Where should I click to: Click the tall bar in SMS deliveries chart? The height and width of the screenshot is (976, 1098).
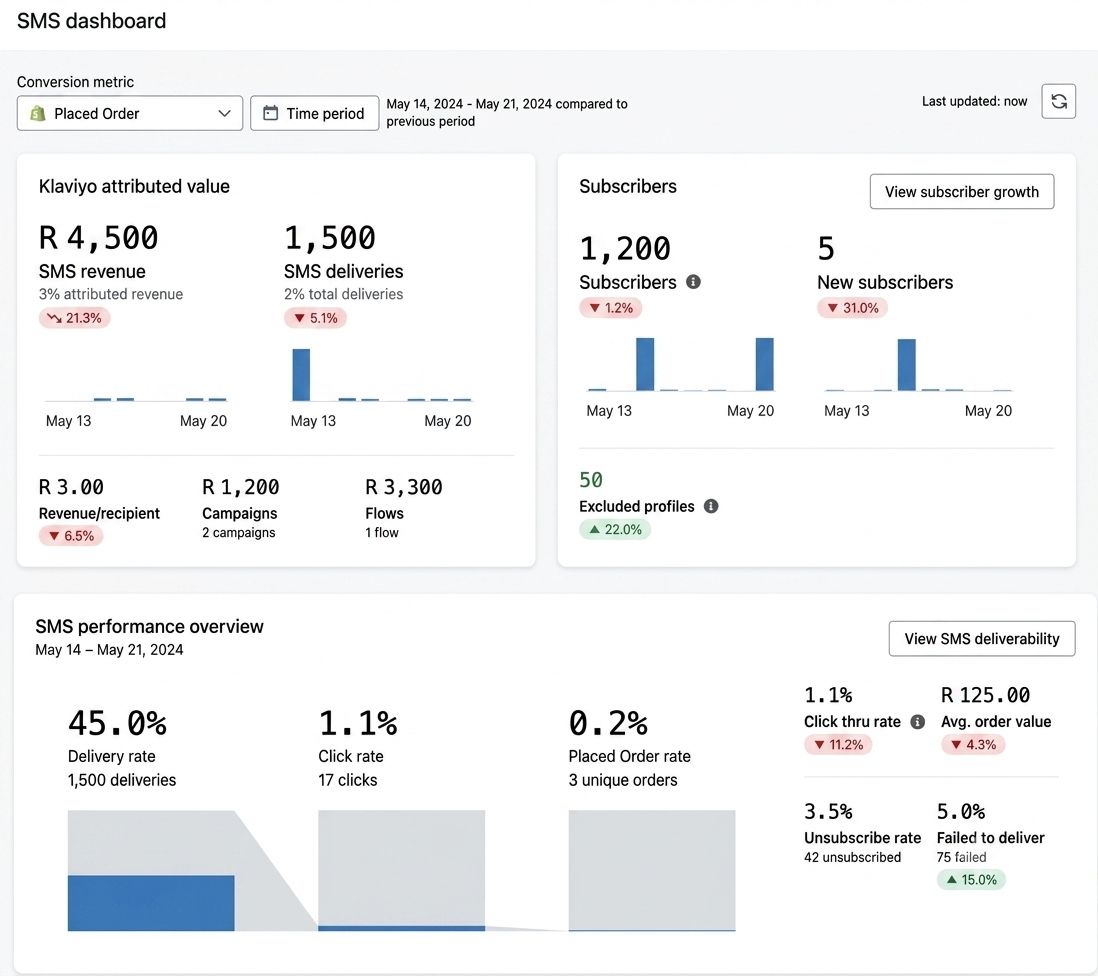coord(301,375)
